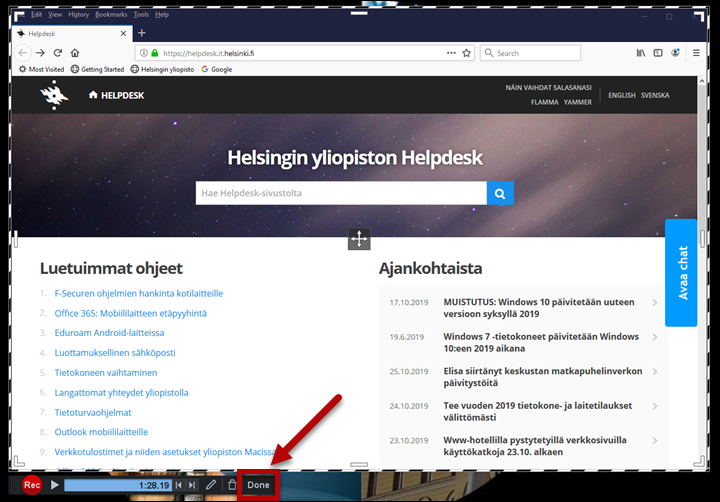
Task: Open the Library icon in toolbar
Action: coord(641,53)
